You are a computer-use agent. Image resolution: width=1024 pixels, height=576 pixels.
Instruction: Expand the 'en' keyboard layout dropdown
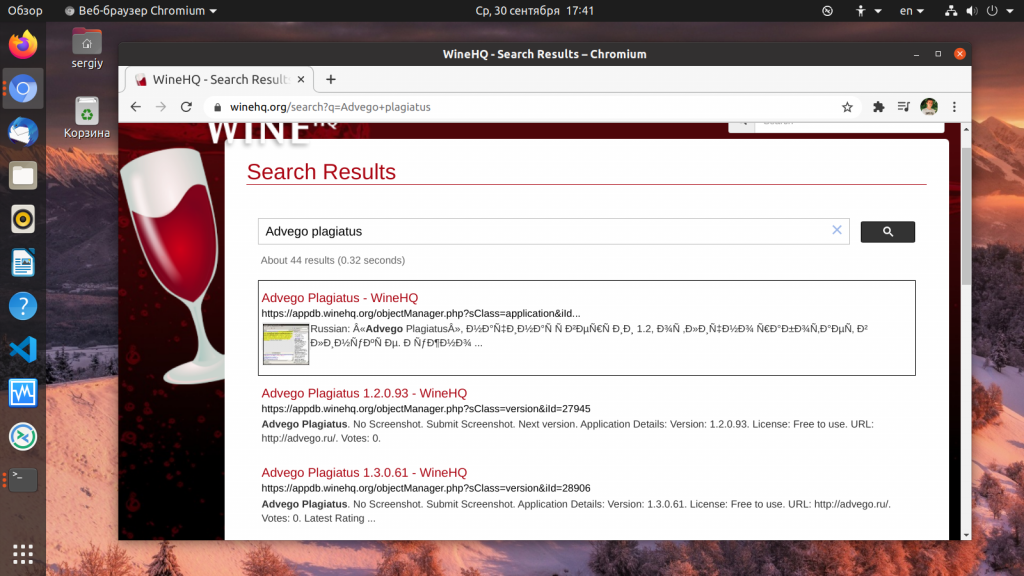point(912,11)
